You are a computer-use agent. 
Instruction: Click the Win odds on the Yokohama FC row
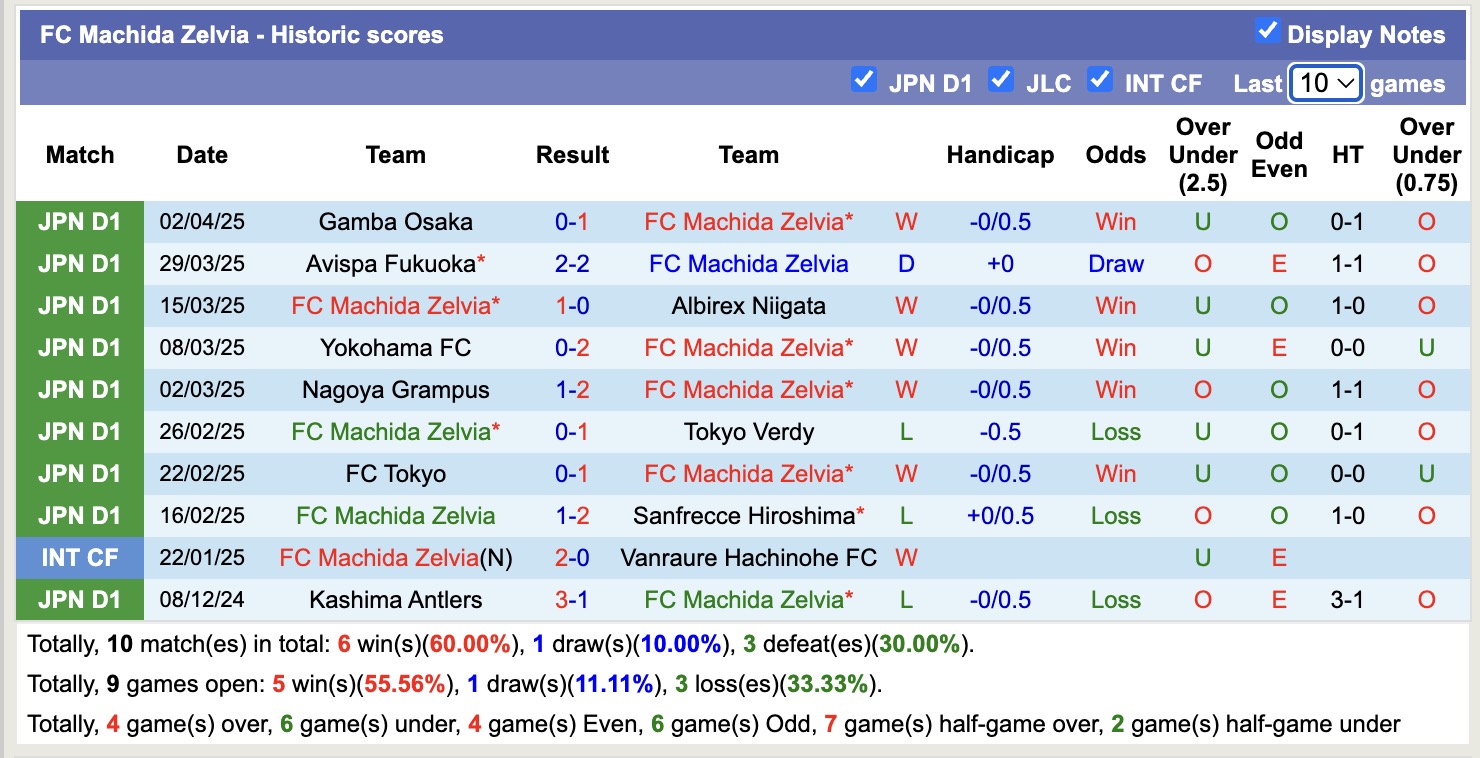point(1115,348)
